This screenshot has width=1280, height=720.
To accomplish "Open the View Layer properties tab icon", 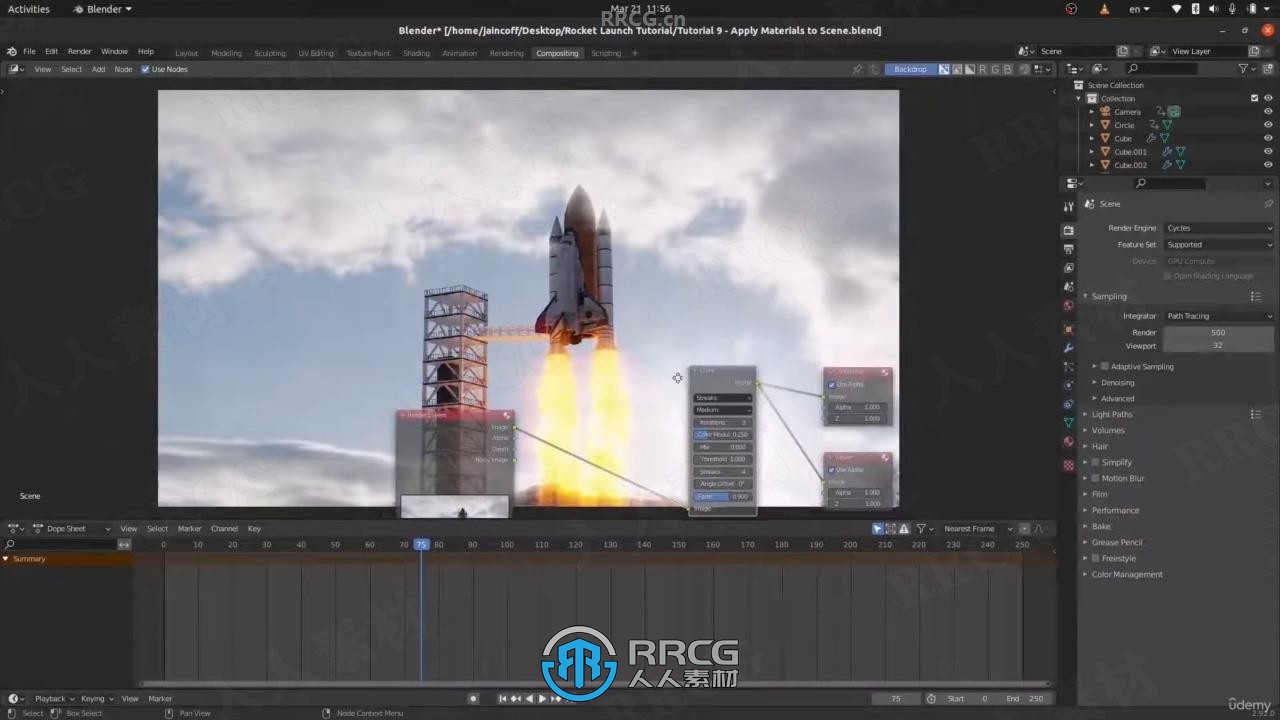I will click(x=1068, y=268).
